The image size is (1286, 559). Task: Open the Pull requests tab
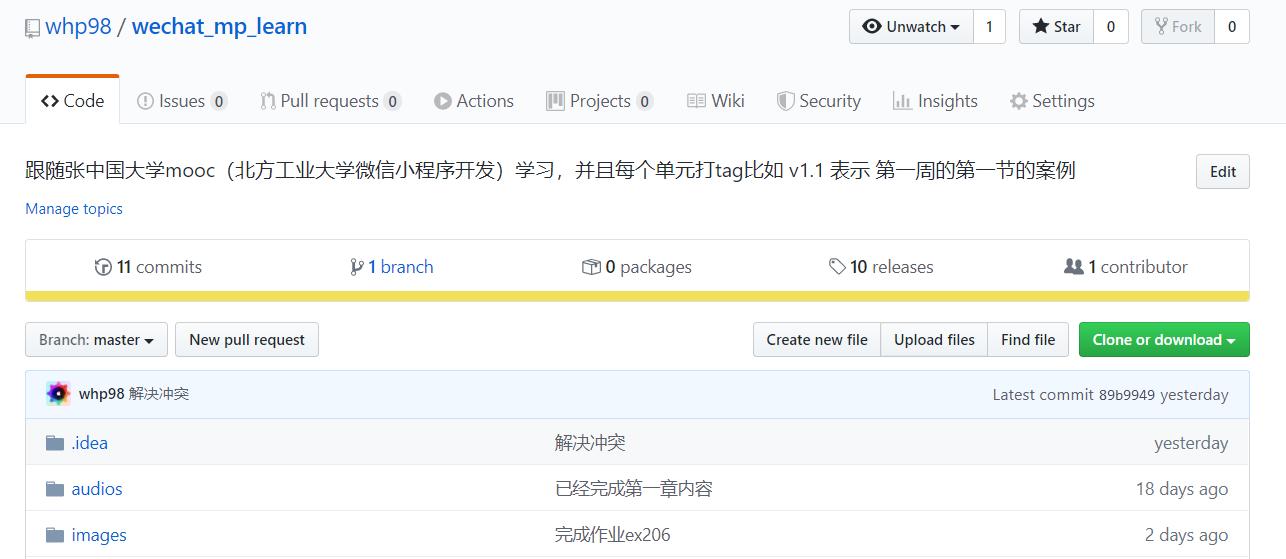click(x=330, y=101)
